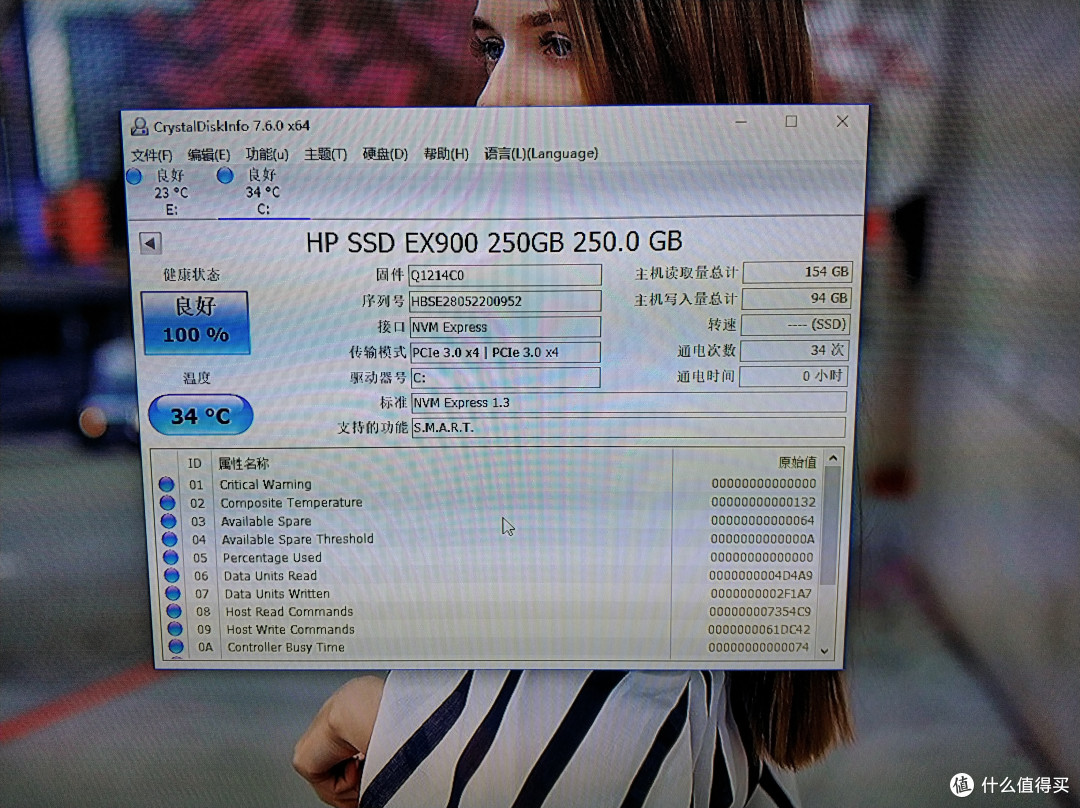This screenshot has height=808, width=1080.
Task: Click the blue status icon for Composite Temperature
Action: click(x=167, y=503)
